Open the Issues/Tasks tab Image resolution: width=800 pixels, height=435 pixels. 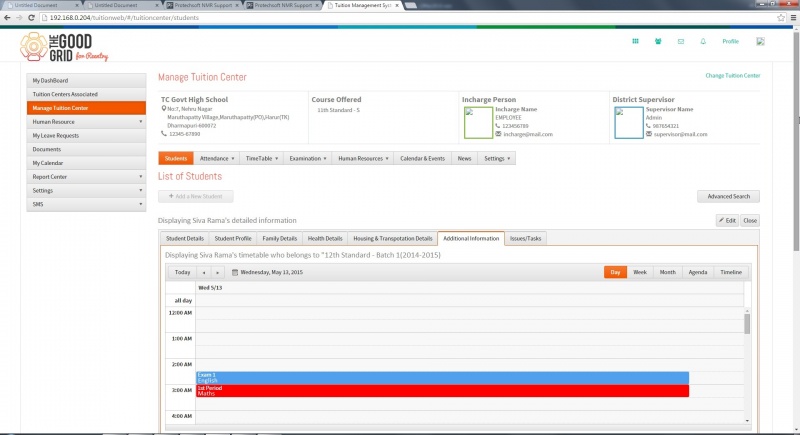point(526,239)
